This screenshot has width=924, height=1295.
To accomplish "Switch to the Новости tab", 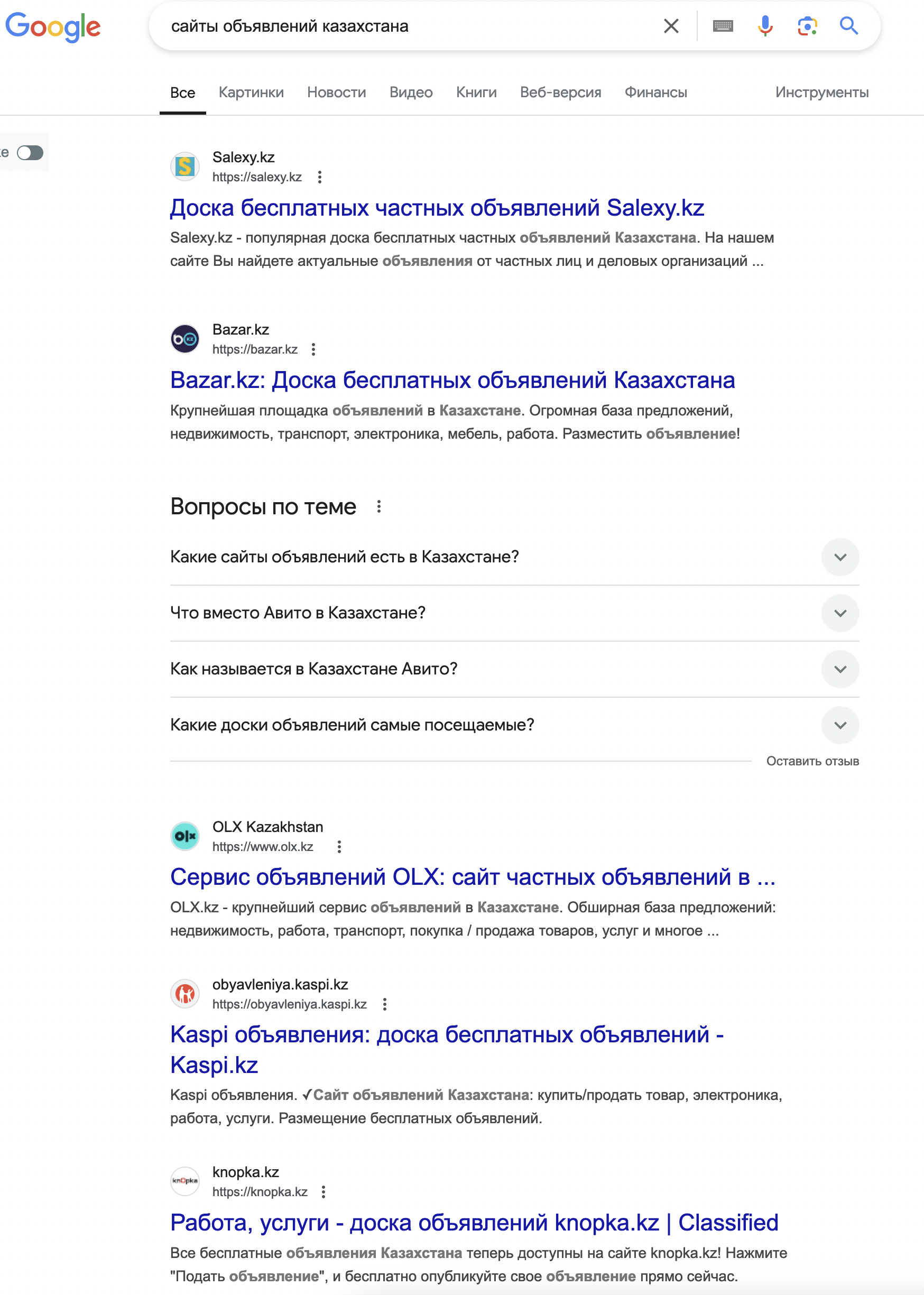I will [336, 92].
